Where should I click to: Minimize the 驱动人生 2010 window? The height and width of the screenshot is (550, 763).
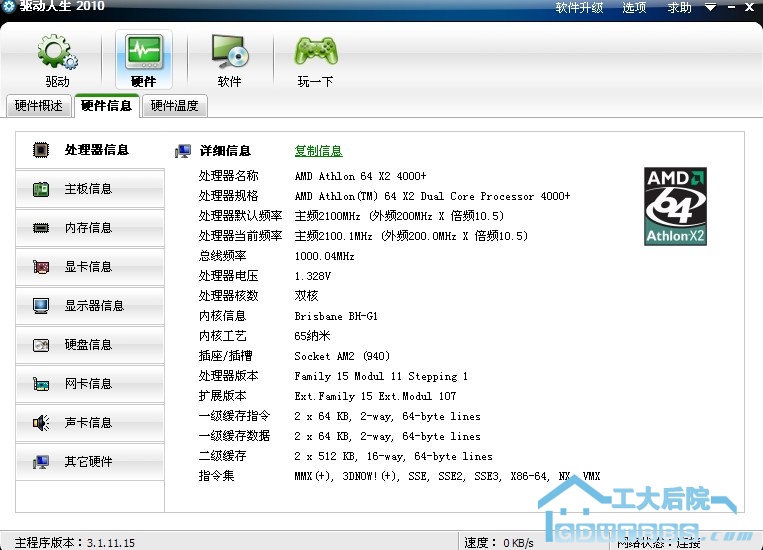[731, 7]
